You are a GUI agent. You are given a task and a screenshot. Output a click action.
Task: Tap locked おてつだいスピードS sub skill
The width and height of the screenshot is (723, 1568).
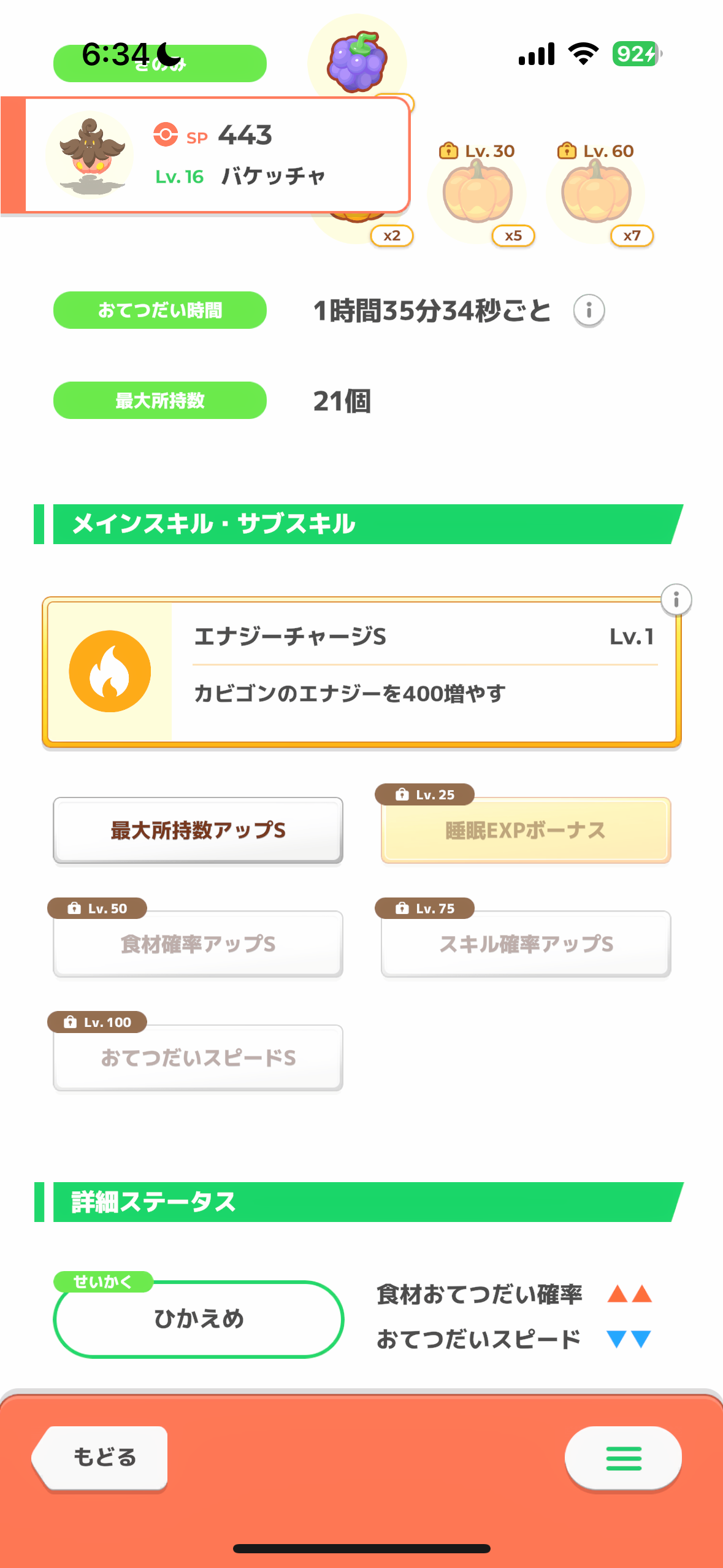(197, 1058)
